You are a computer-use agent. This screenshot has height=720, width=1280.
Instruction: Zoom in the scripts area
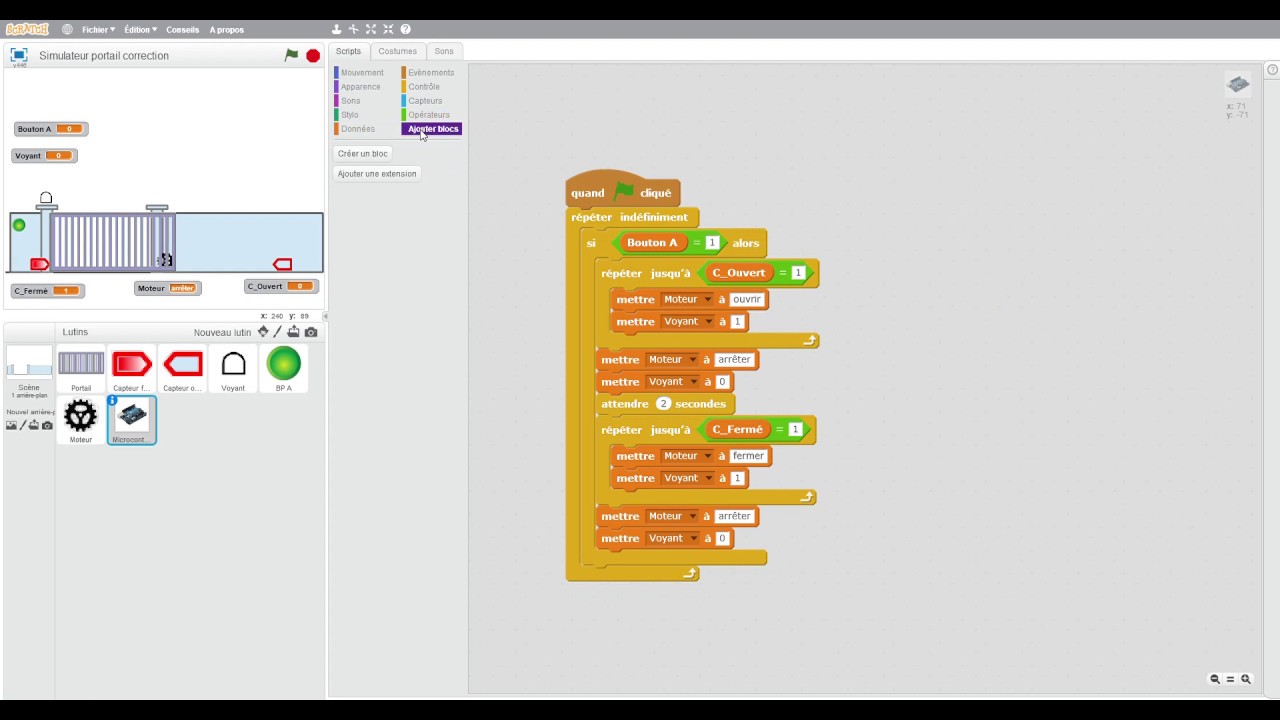(1246, 679)
